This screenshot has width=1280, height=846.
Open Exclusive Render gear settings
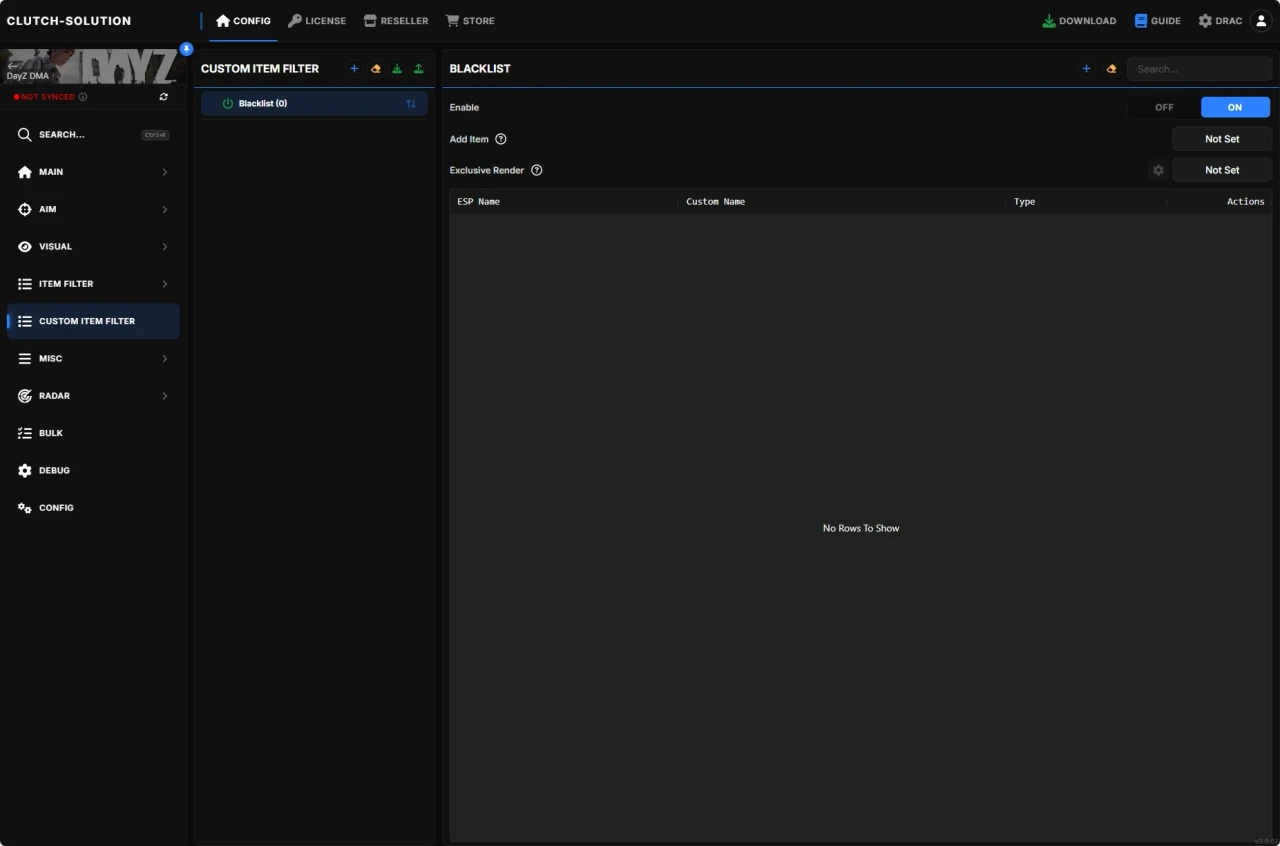tap(1158, 170)
